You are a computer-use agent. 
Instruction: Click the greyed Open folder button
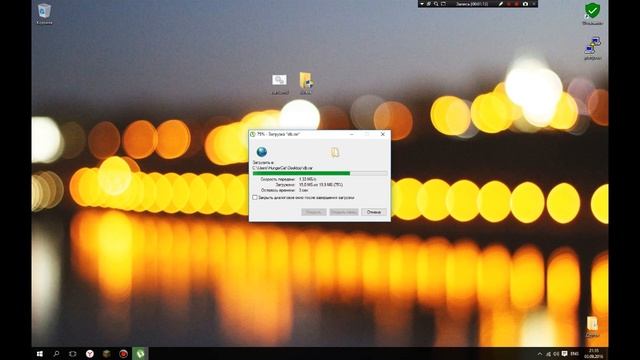coord(344,212)
